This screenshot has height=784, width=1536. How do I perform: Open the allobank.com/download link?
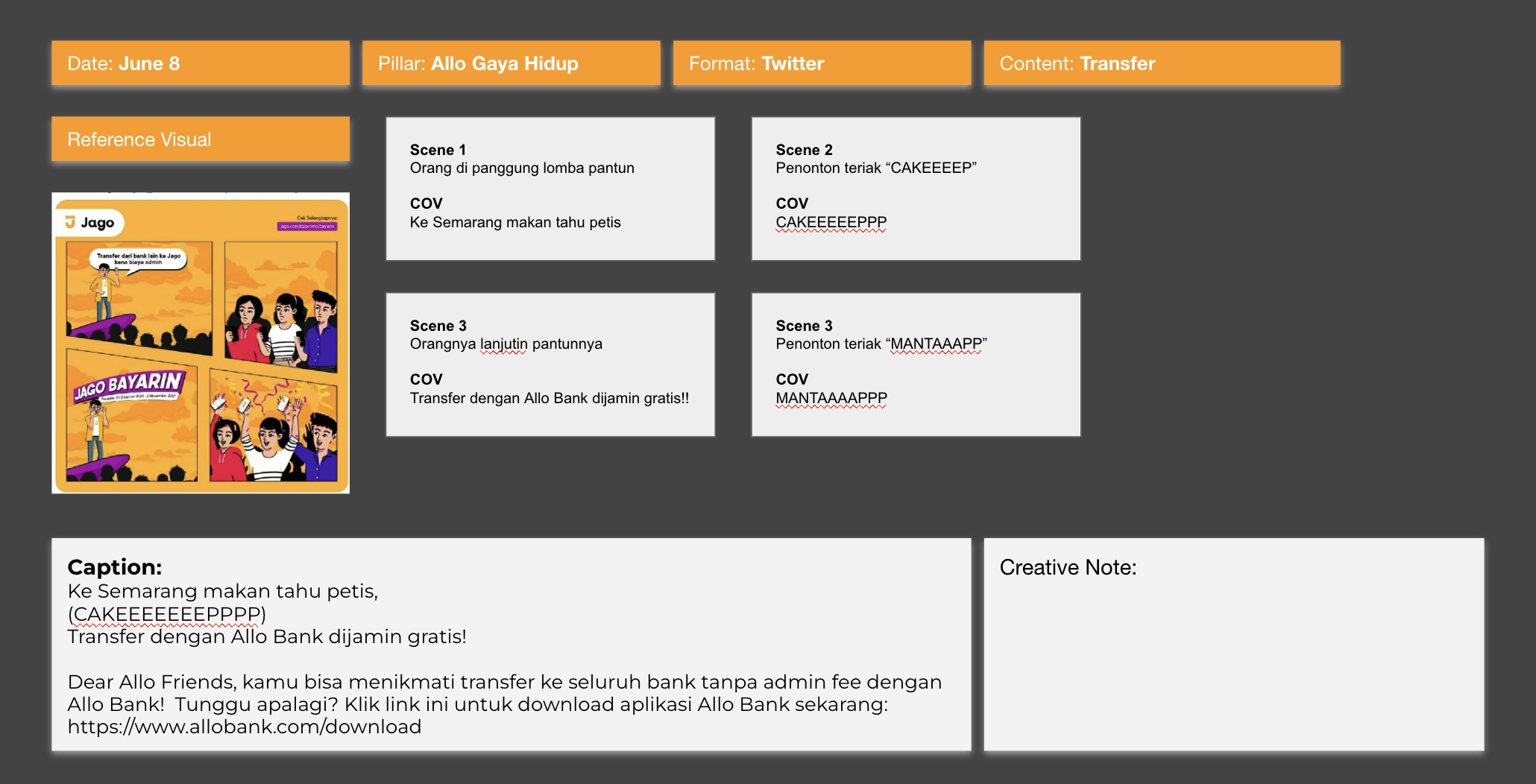245,727
